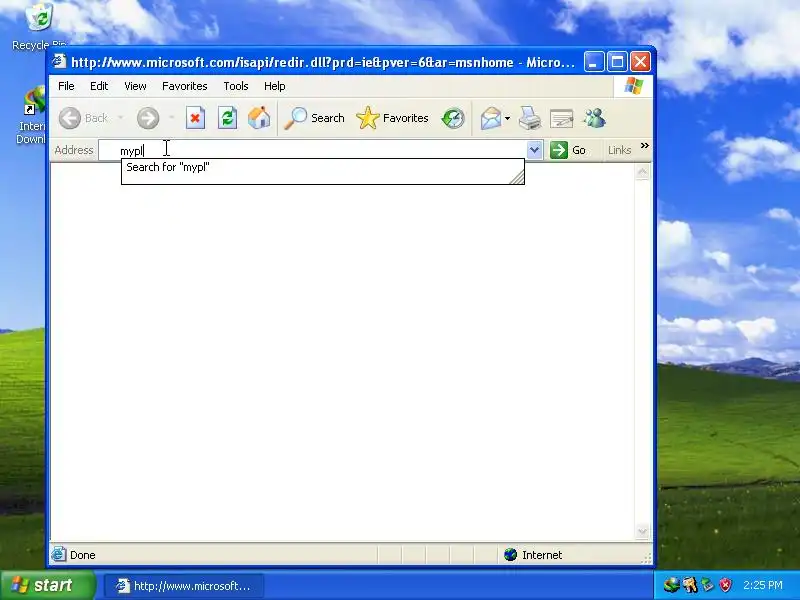
Task: Select the Recycle Bin desktop icon
Action: [x=39, y=26]
